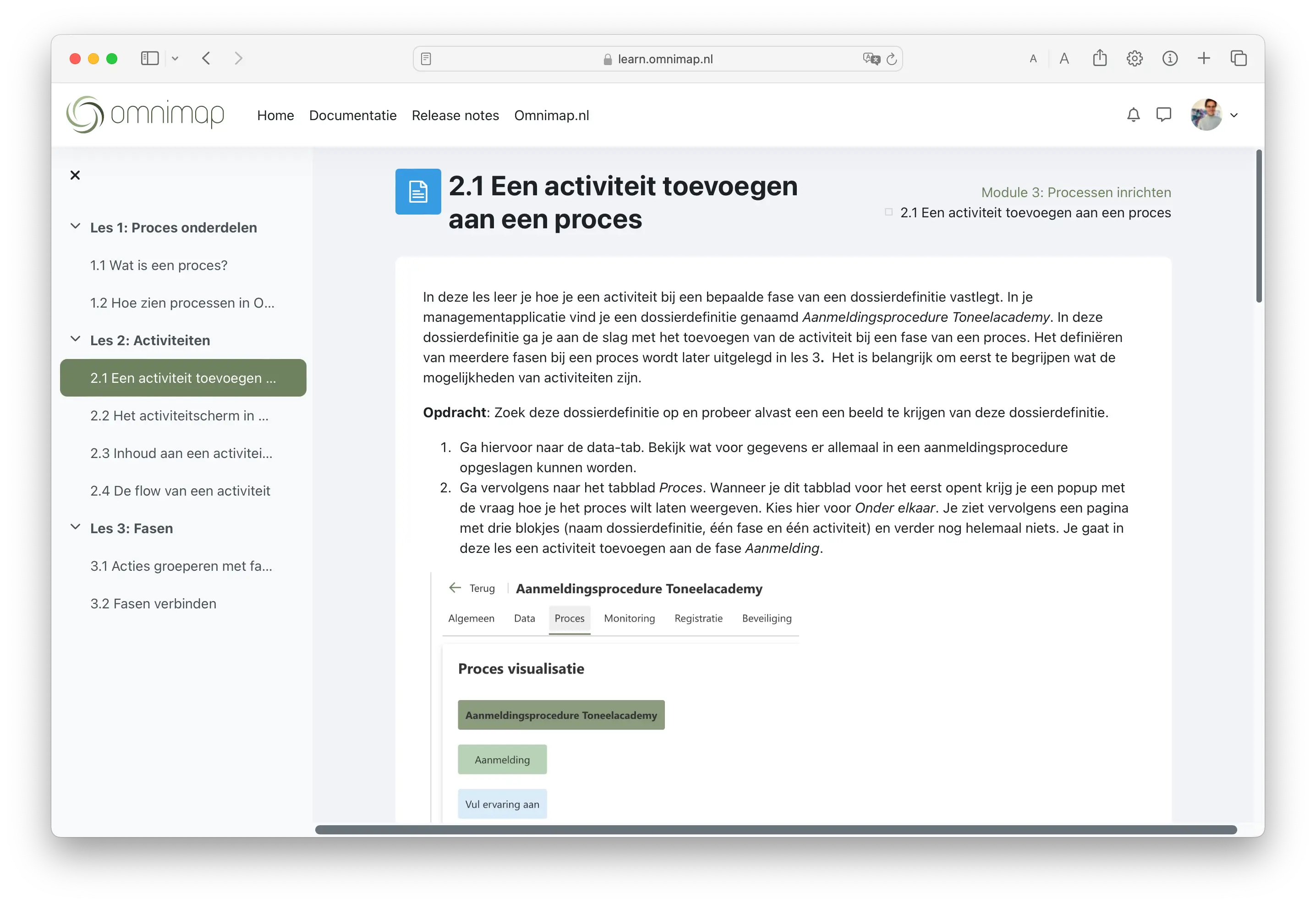Open the notifications bell icon
1316x905 pixels.
(1133, 115)
